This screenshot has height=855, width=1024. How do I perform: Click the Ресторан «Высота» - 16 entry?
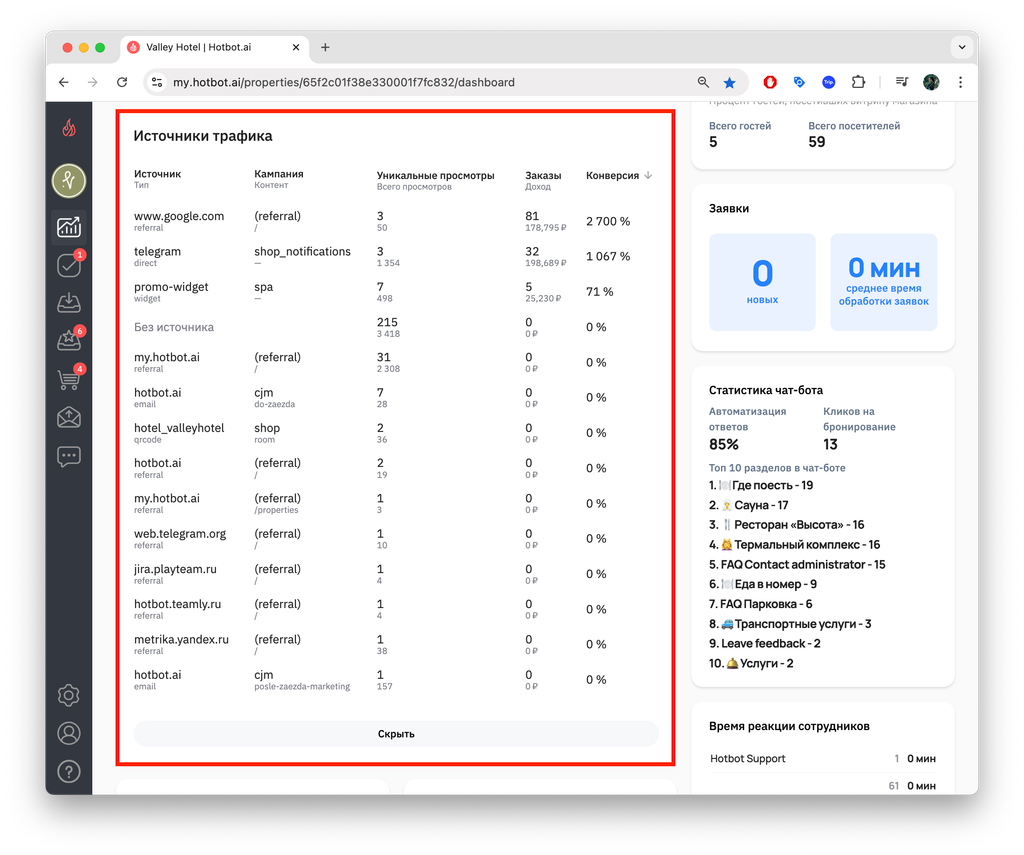point(786,524)
